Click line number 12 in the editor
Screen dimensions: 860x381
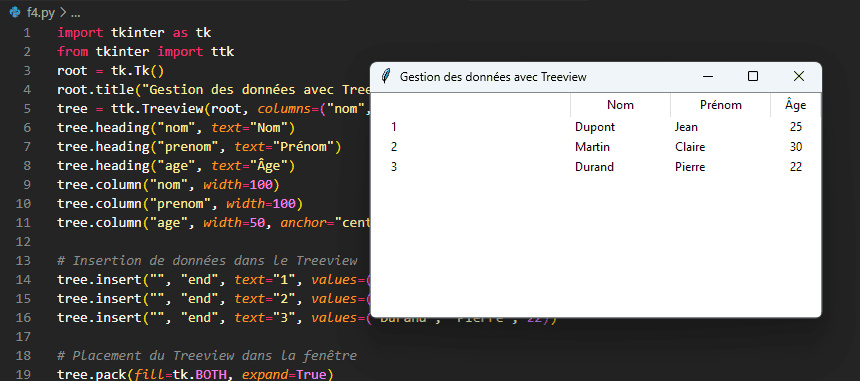(24, 242)
